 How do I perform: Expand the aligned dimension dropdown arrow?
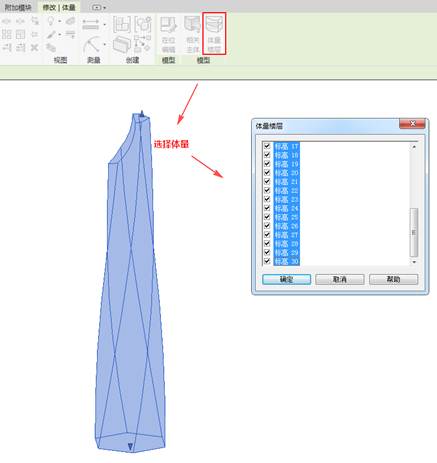pyautogui.click(x=105, y=24)
